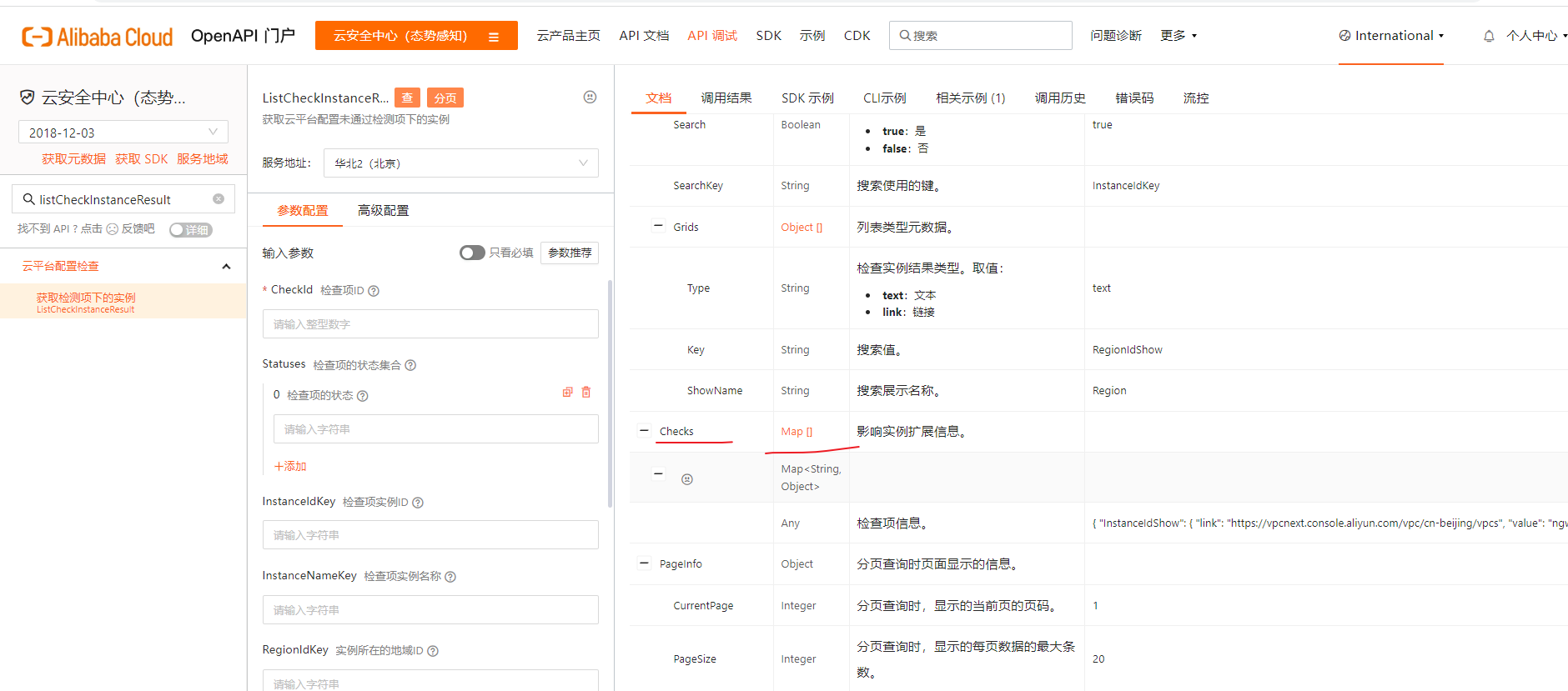Switch to the 相关示例 (1) tab
Viewport: 1568px width, 691px height.
[x=971, y=98]
